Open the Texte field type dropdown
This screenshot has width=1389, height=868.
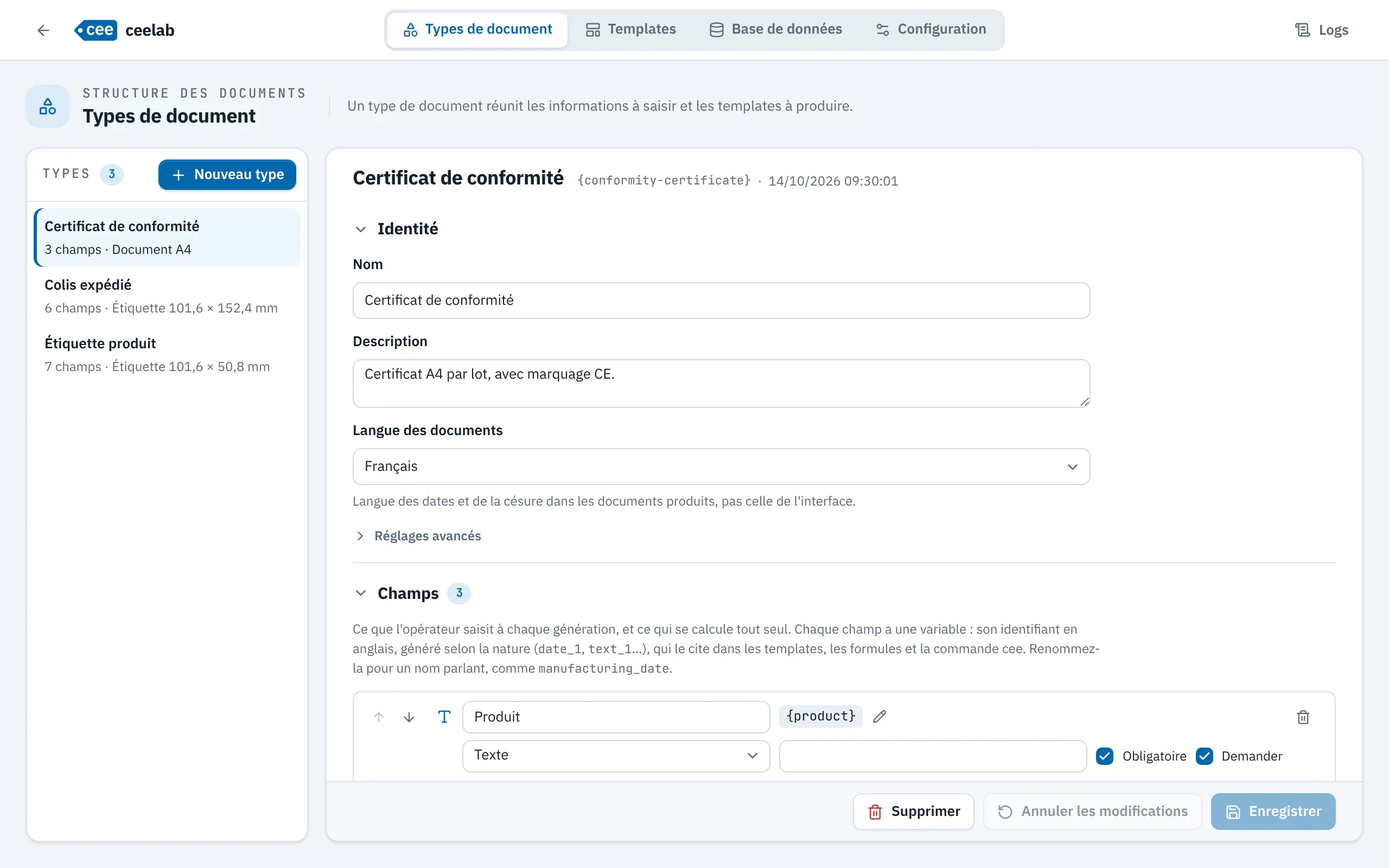[x=616, y=756]
